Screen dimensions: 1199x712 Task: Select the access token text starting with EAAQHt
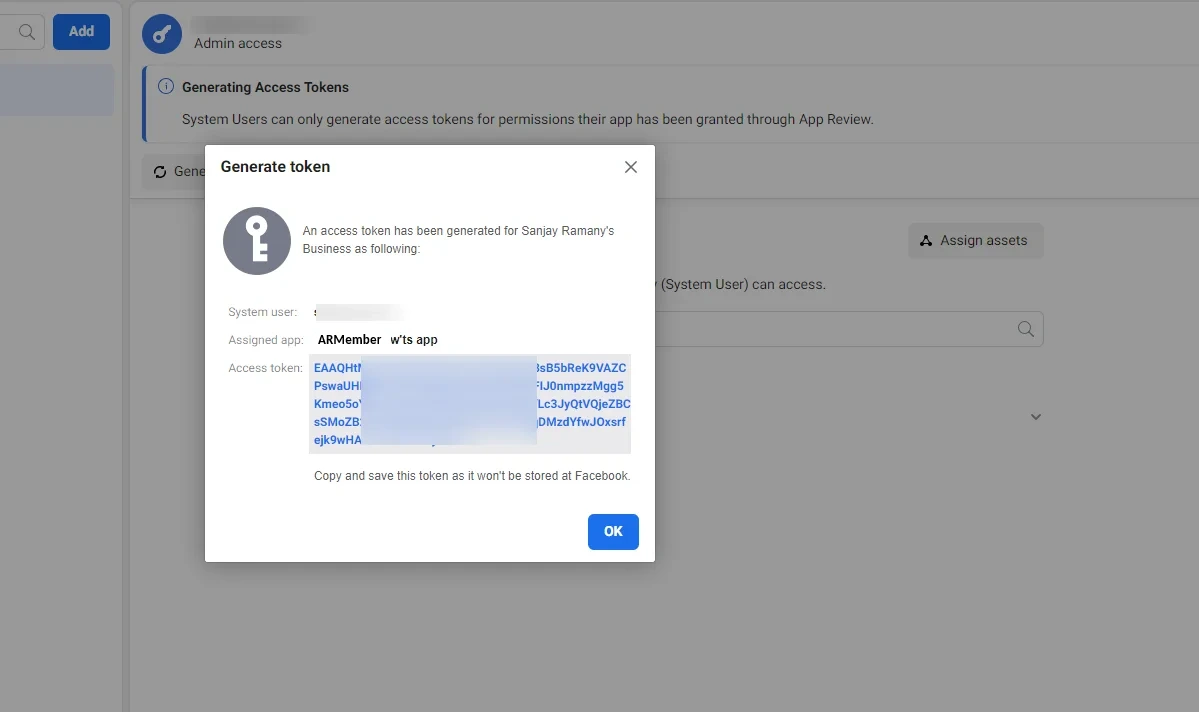[470, 404]
